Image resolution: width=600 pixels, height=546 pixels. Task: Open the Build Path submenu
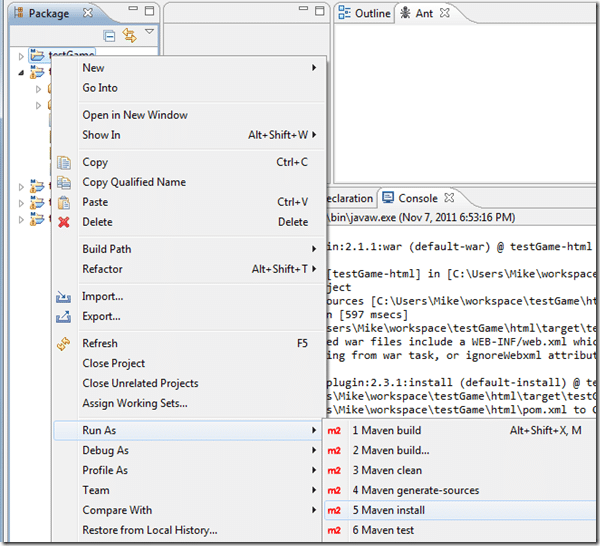pos(189,249)
